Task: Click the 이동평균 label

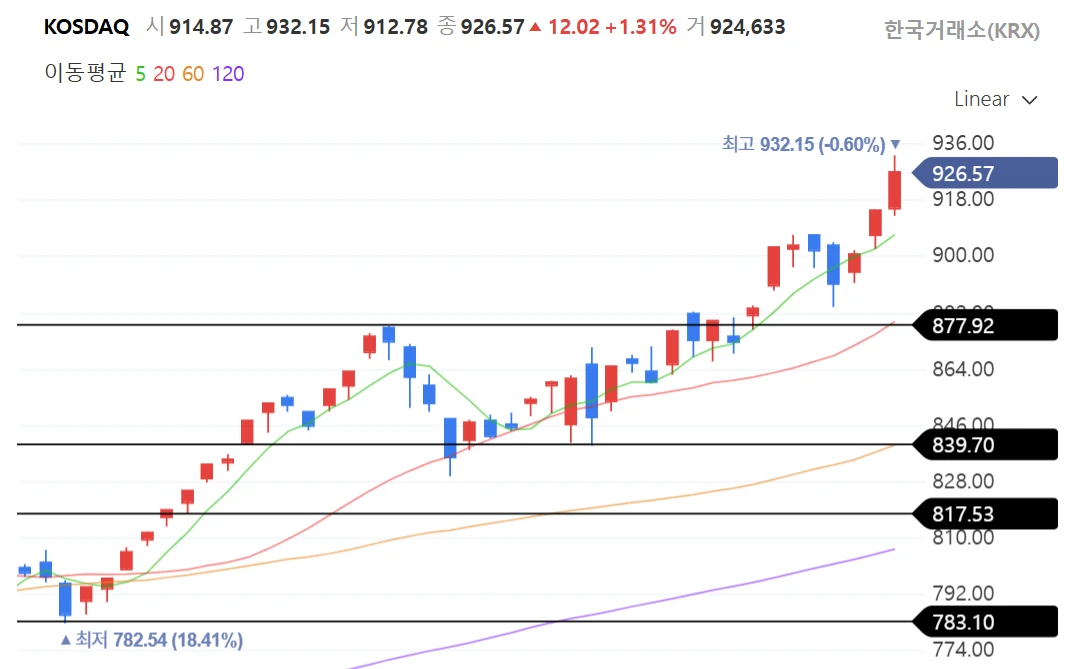Action: click(85, 73)
